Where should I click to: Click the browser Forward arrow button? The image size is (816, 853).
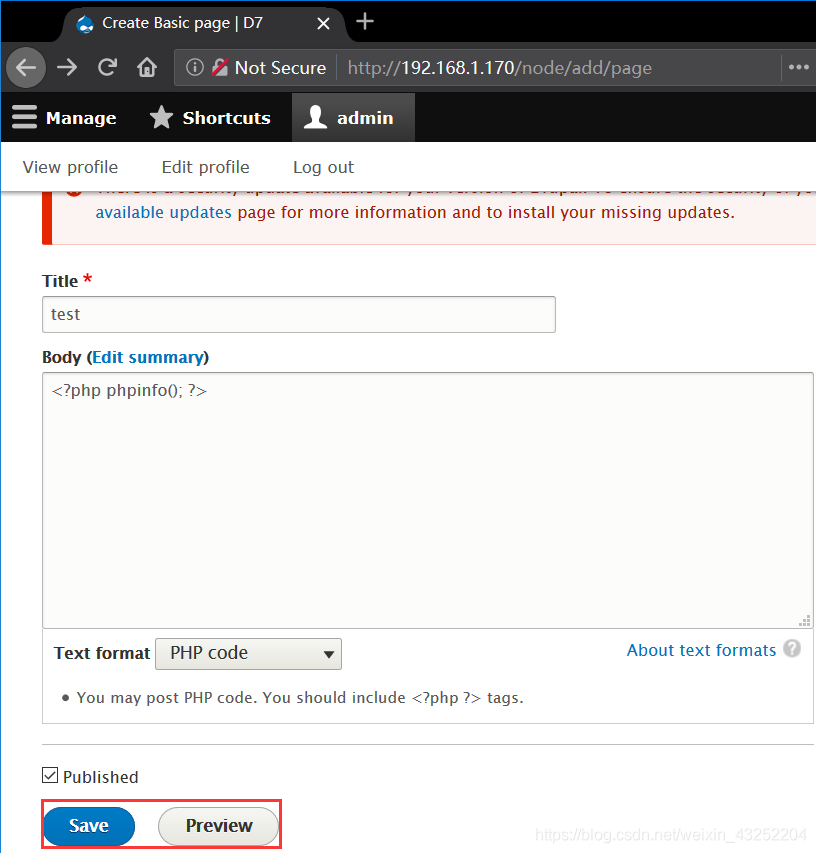67,68
